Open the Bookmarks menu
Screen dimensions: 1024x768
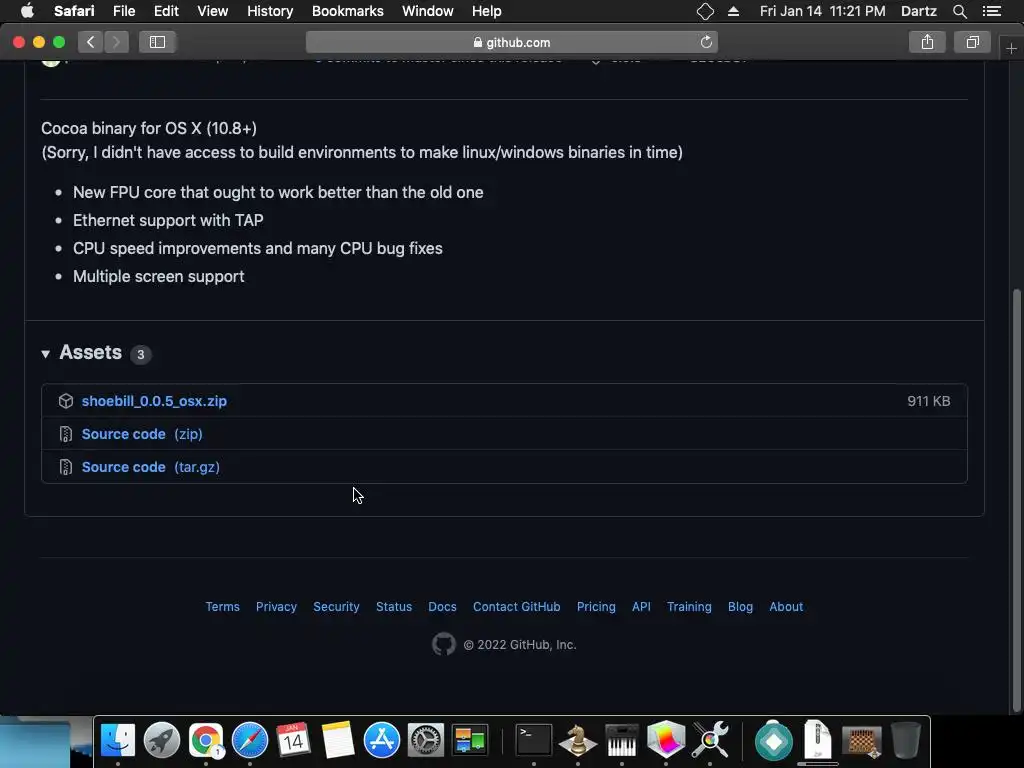point(347,11)
